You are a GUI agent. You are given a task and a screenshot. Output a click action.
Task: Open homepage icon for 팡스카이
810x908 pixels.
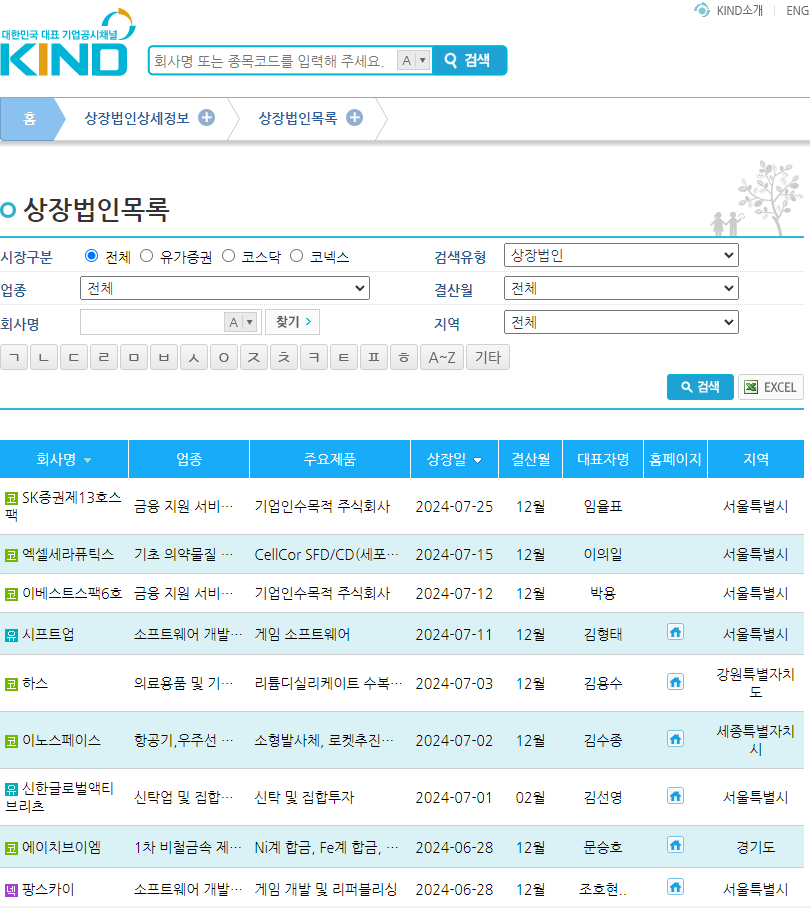[675, 887]
